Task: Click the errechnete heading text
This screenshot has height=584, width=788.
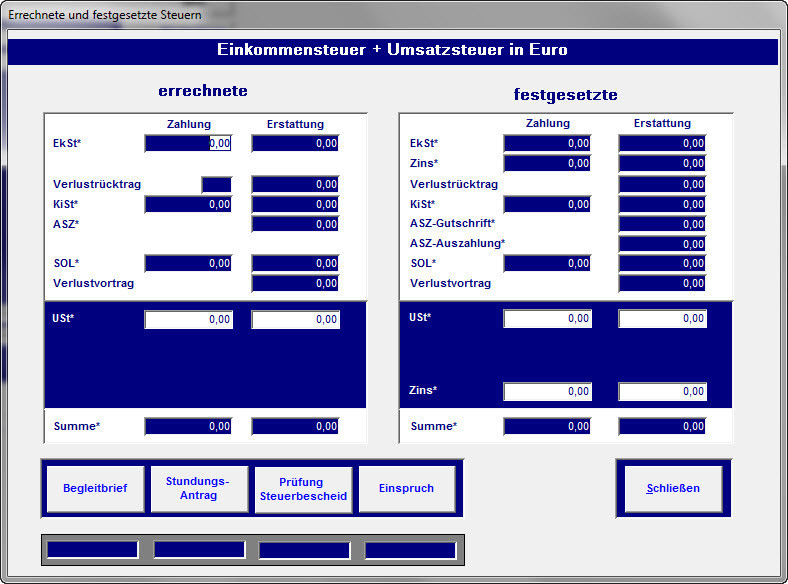Action: 203,91
